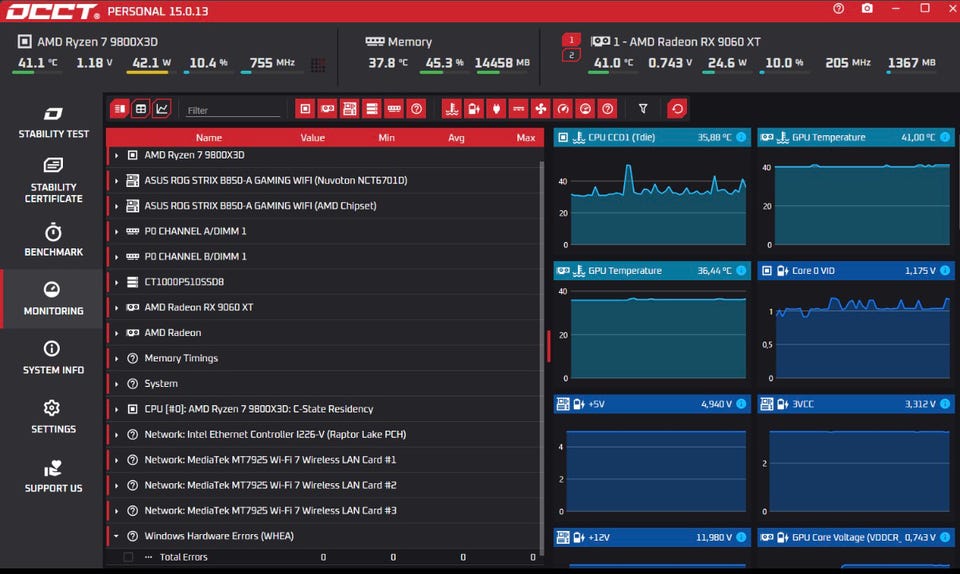Toggle the fan sensor filter icon

pos(541,109)
